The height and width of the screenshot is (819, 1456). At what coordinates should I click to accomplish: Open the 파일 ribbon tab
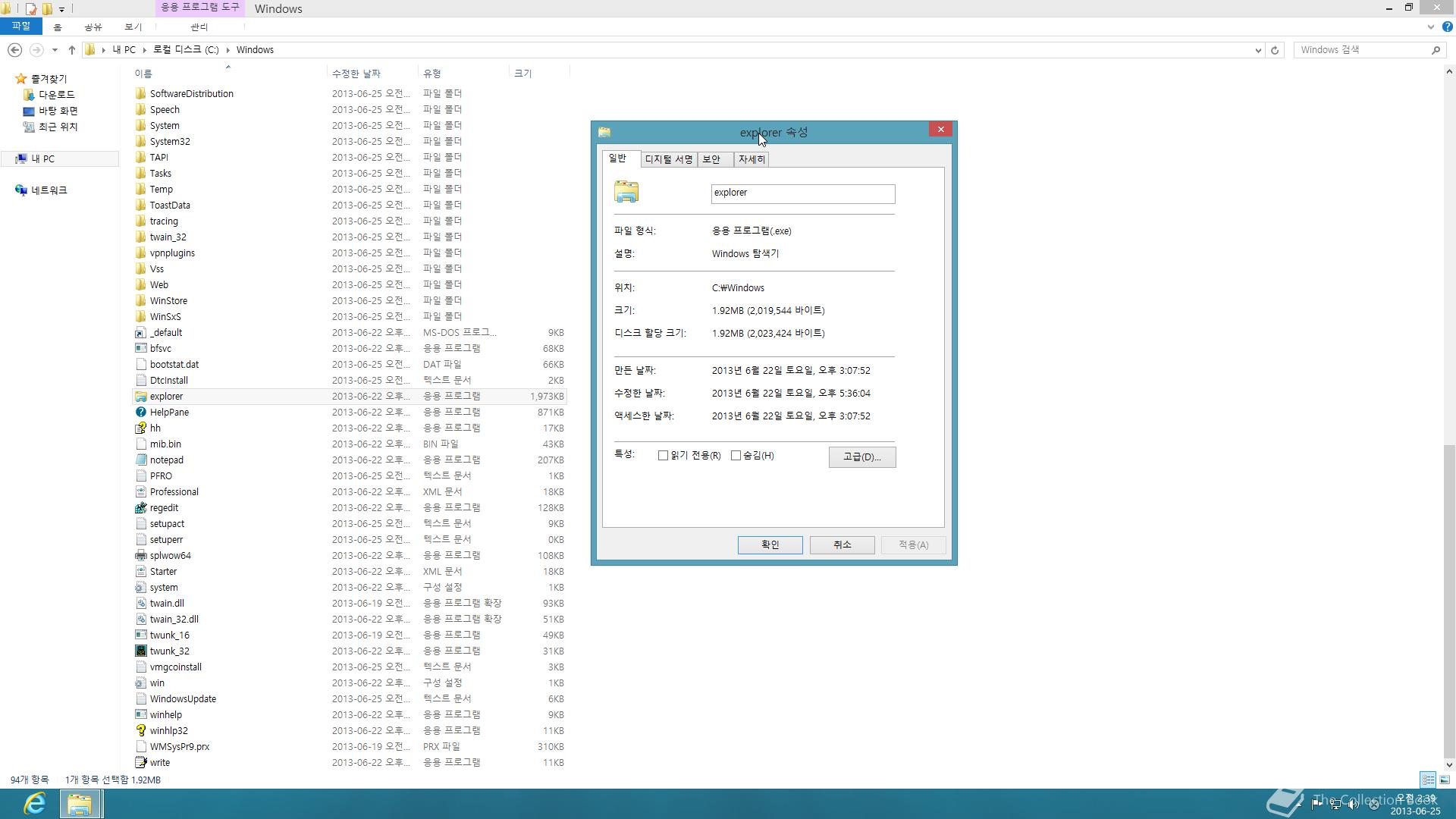click(20, 27)
